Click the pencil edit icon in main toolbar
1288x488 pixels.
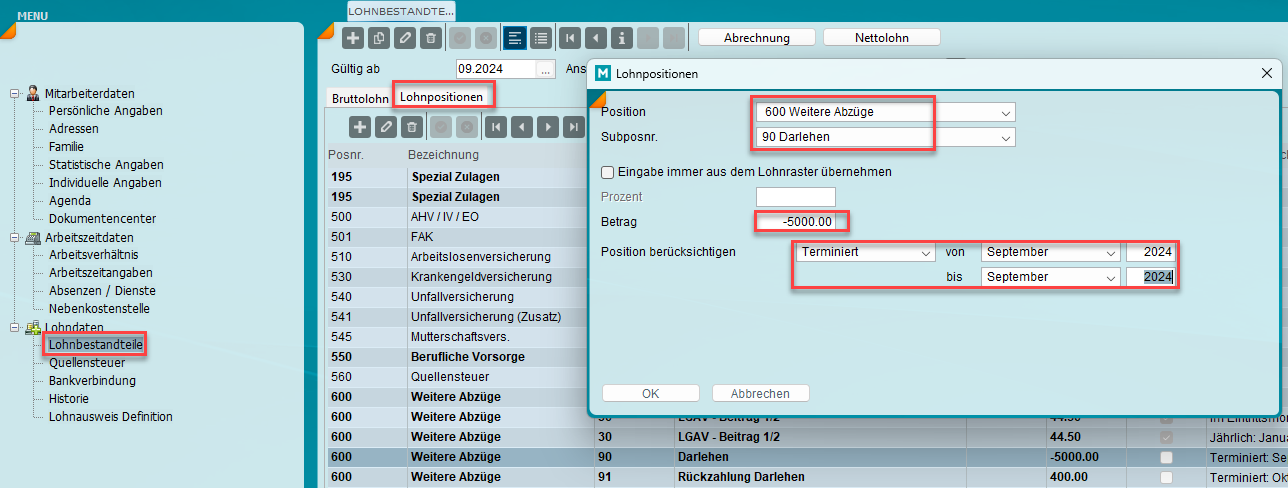coord(405,38)
